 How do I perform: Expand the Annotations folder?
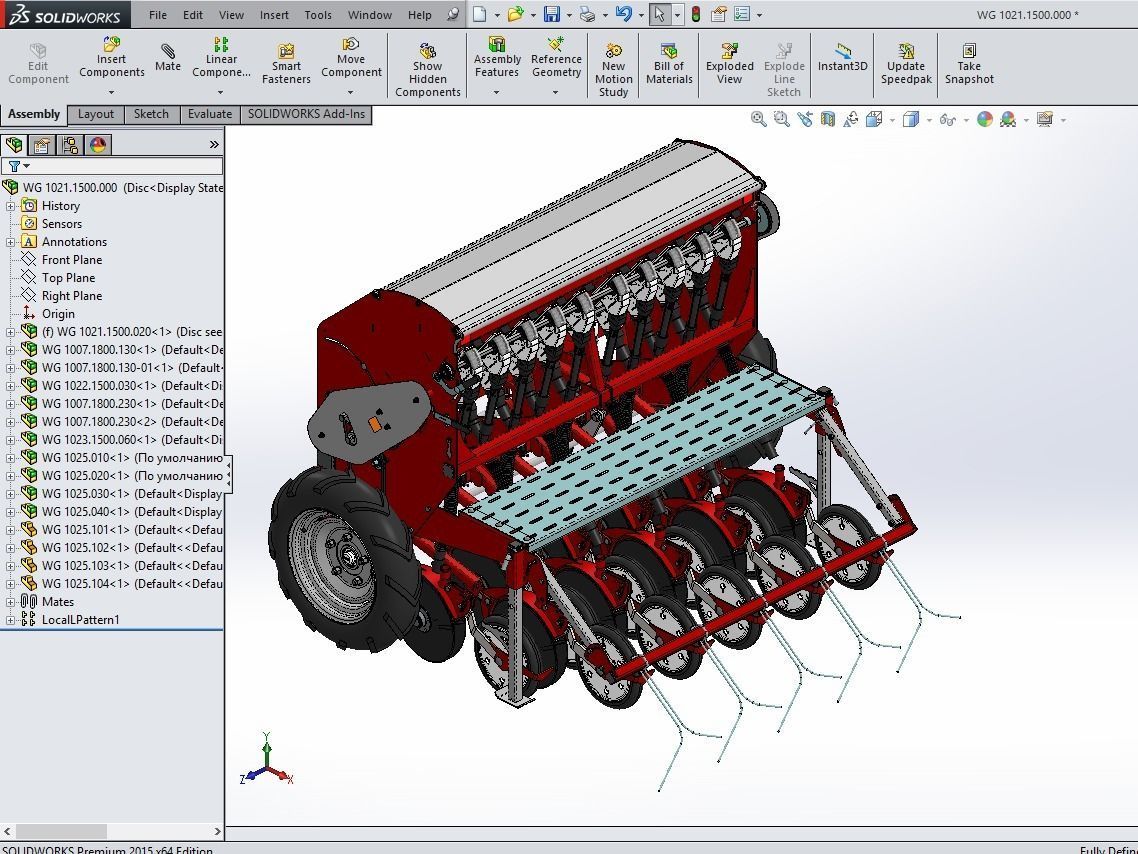click(10, 242)
